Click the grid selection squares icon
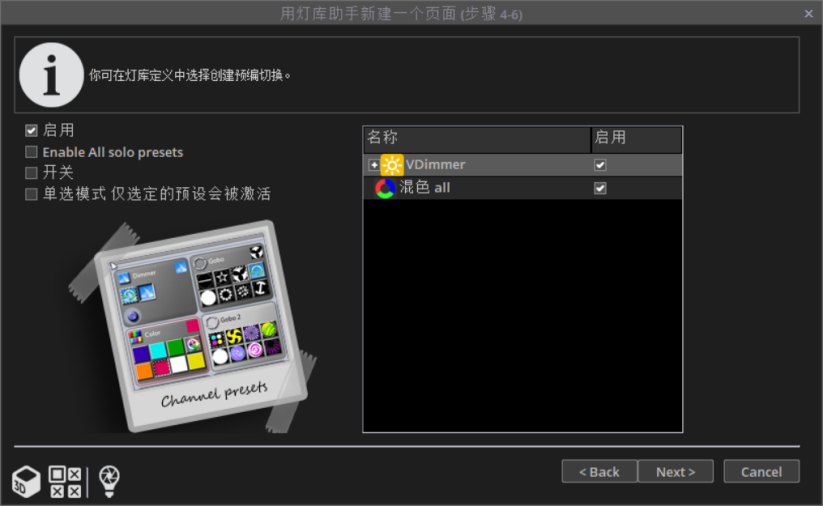This screenshot has height=506, width=823. pyautogui.click(x=65, y=481)
